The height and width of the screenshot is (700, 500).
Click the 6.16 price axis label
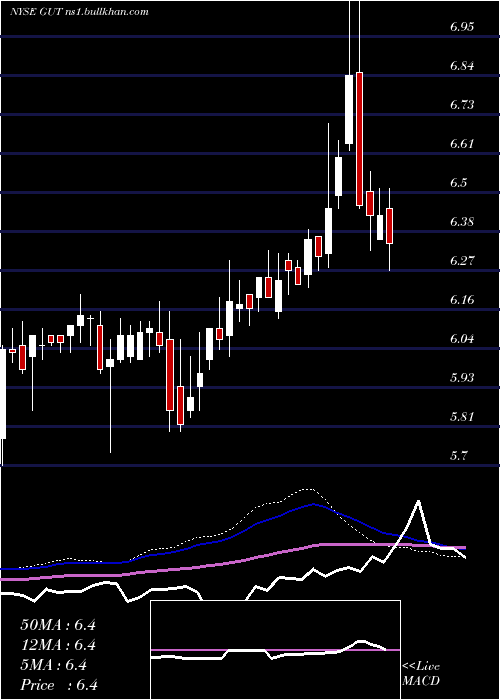click(x=462, y=300)
